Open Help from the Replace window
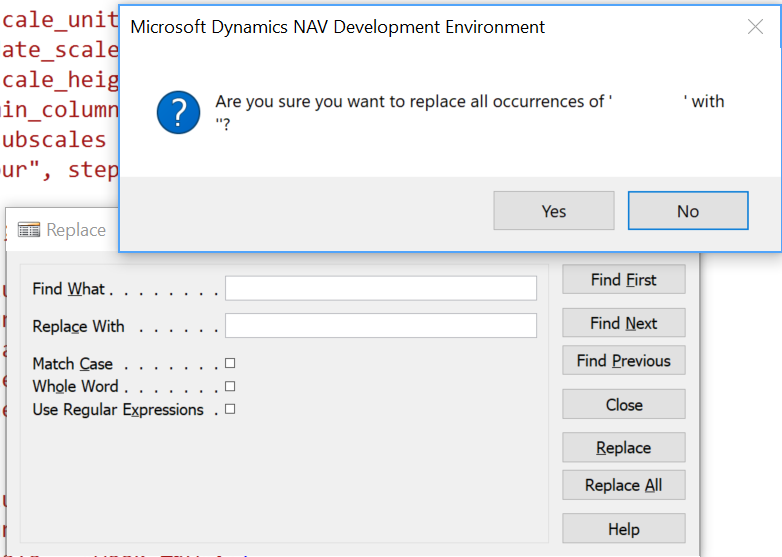 pyautogui.click(x=623, y=528)
